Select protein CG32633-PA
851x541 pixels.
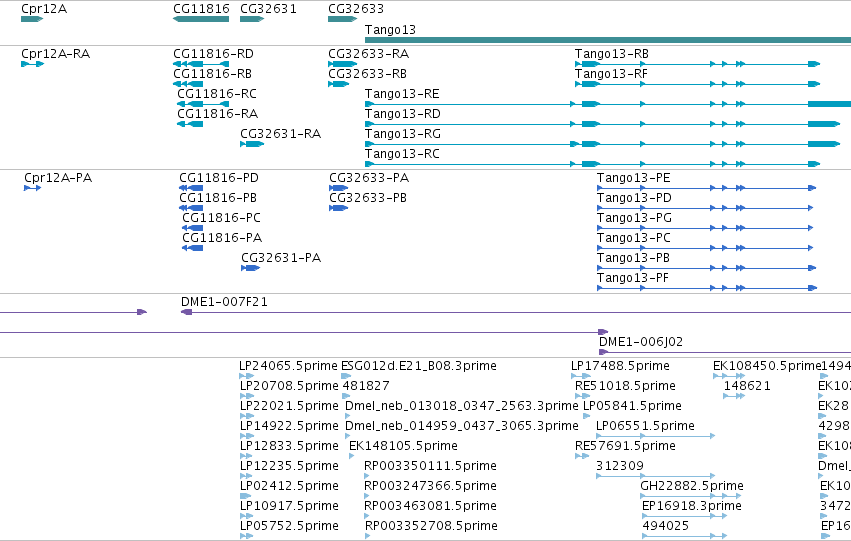point(369,178)
